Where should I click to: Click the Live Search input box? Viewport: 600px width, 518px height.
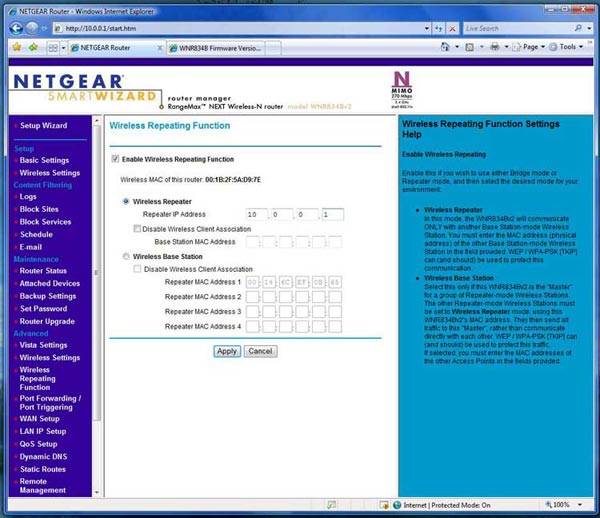(x=517, y=28)
